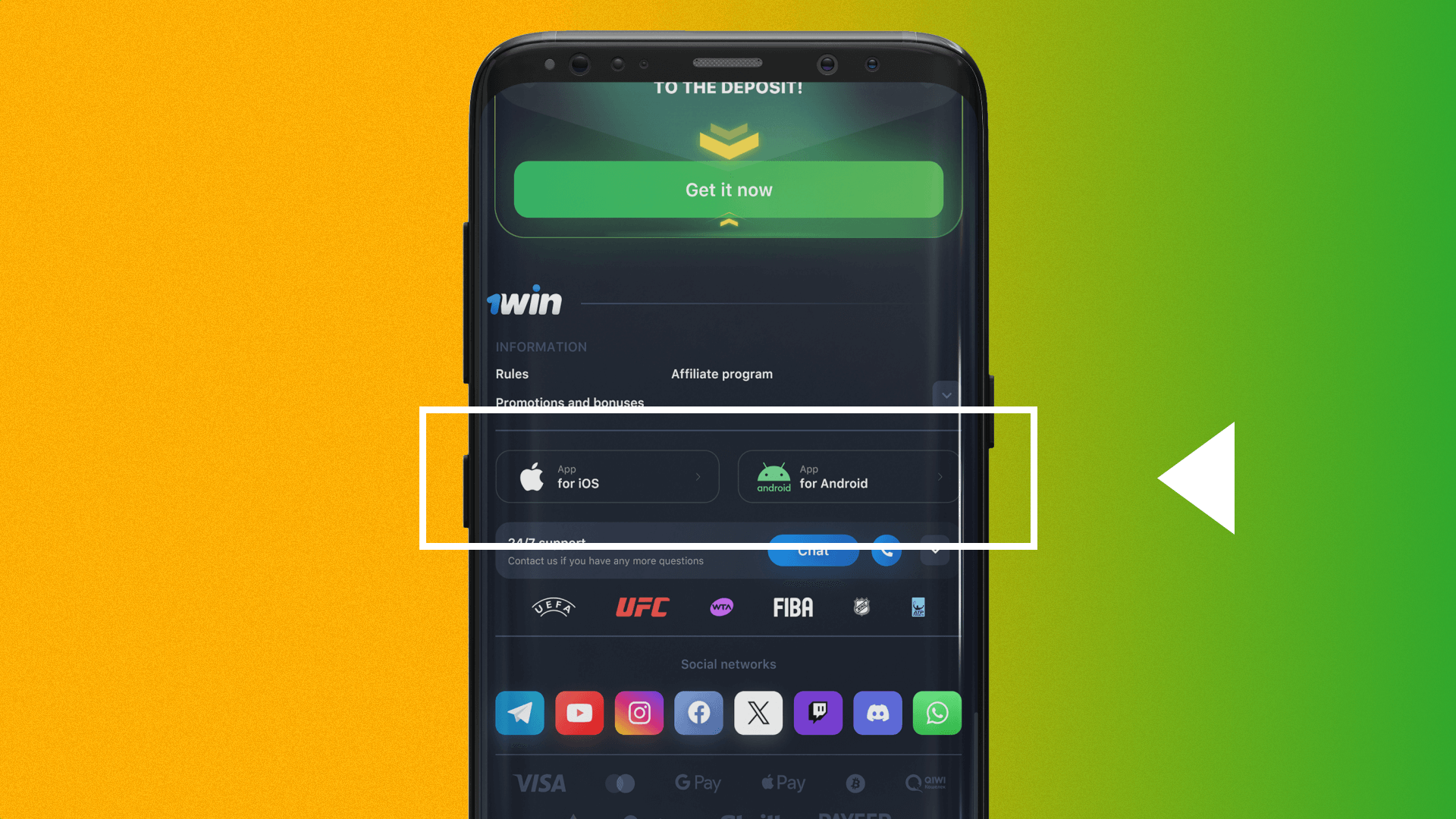The height and width of the screenshot is (819, 1456).
Task: Click the green Get it now button
Action: pos(728,190)
